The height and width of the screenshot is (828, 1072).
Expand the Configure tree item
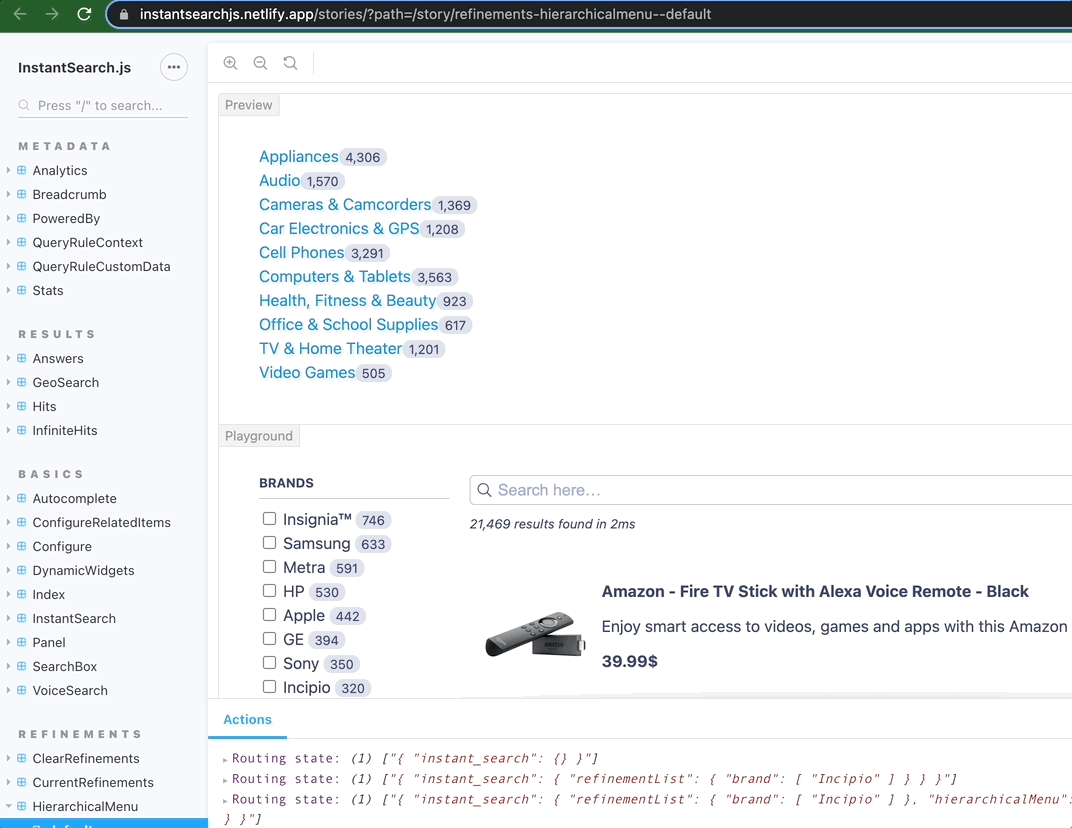[x=8, y=546]
